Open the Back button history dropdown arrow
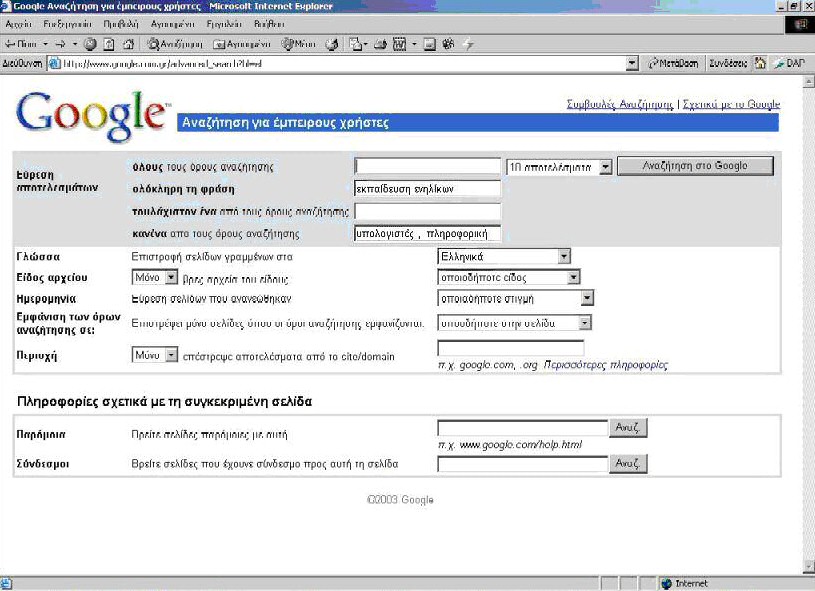The image size is (815, 591). (x=45, y=44)
